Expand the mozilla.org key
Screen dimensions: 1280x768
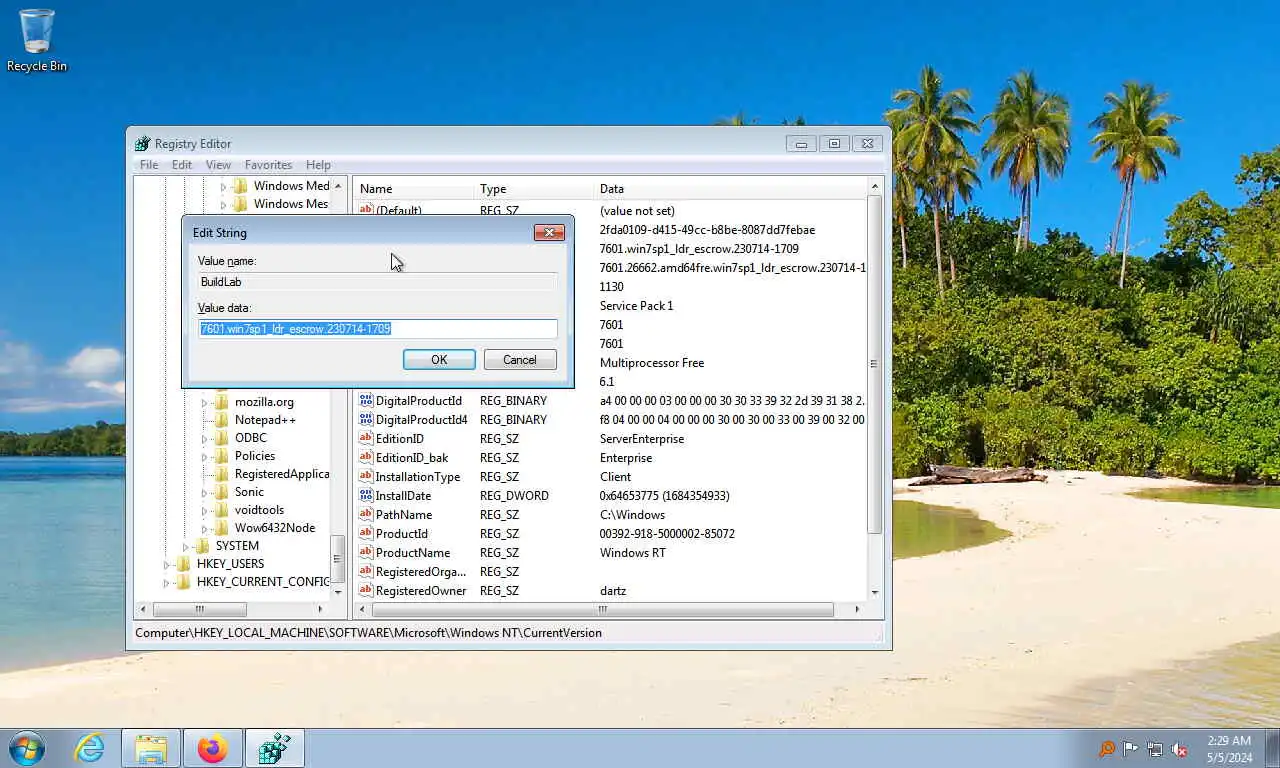tap(204, 402)
